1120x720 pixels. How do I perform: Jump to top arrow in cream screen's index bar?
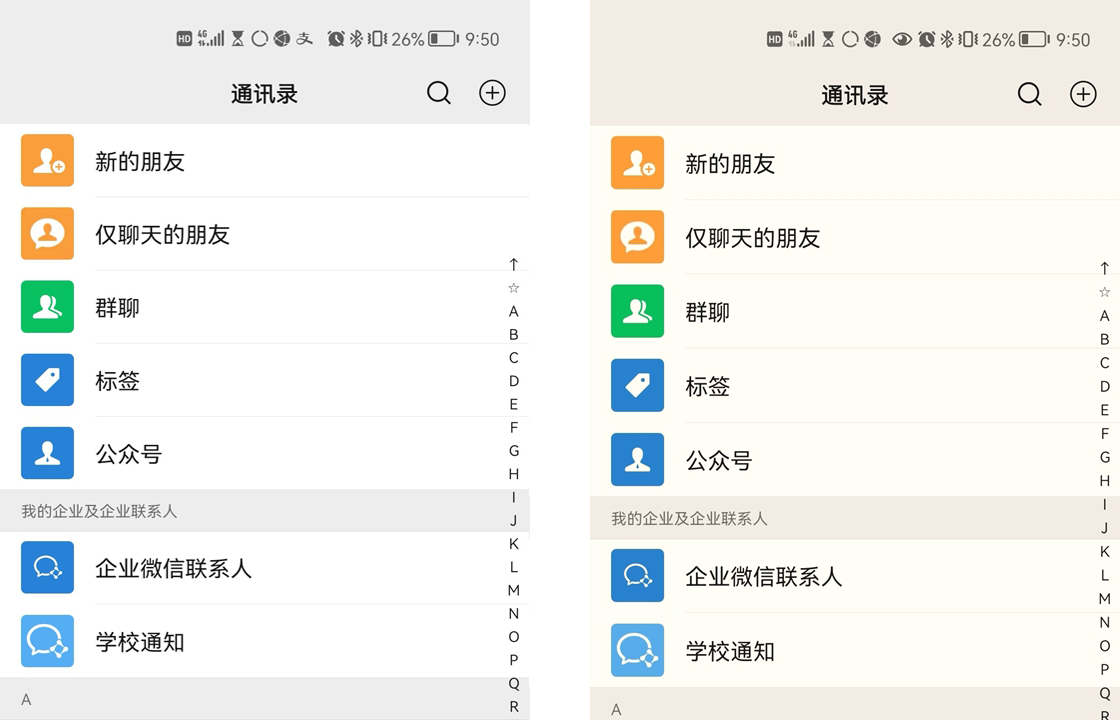pyautogui.click(x=1104, y=268)
